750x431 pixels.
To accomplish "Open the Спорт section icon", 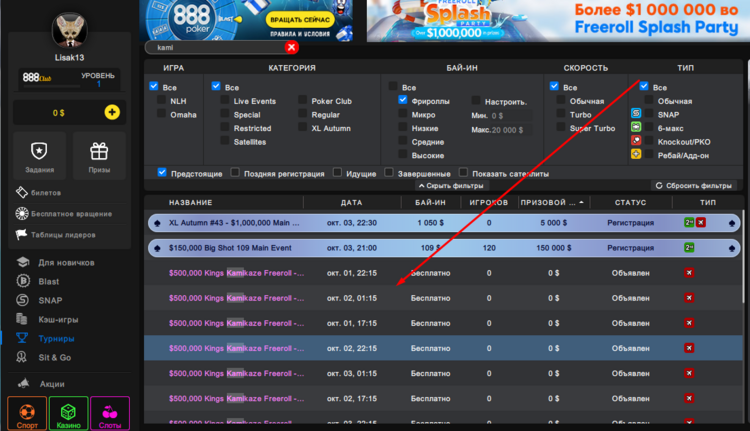I will (x=26, y=414).
